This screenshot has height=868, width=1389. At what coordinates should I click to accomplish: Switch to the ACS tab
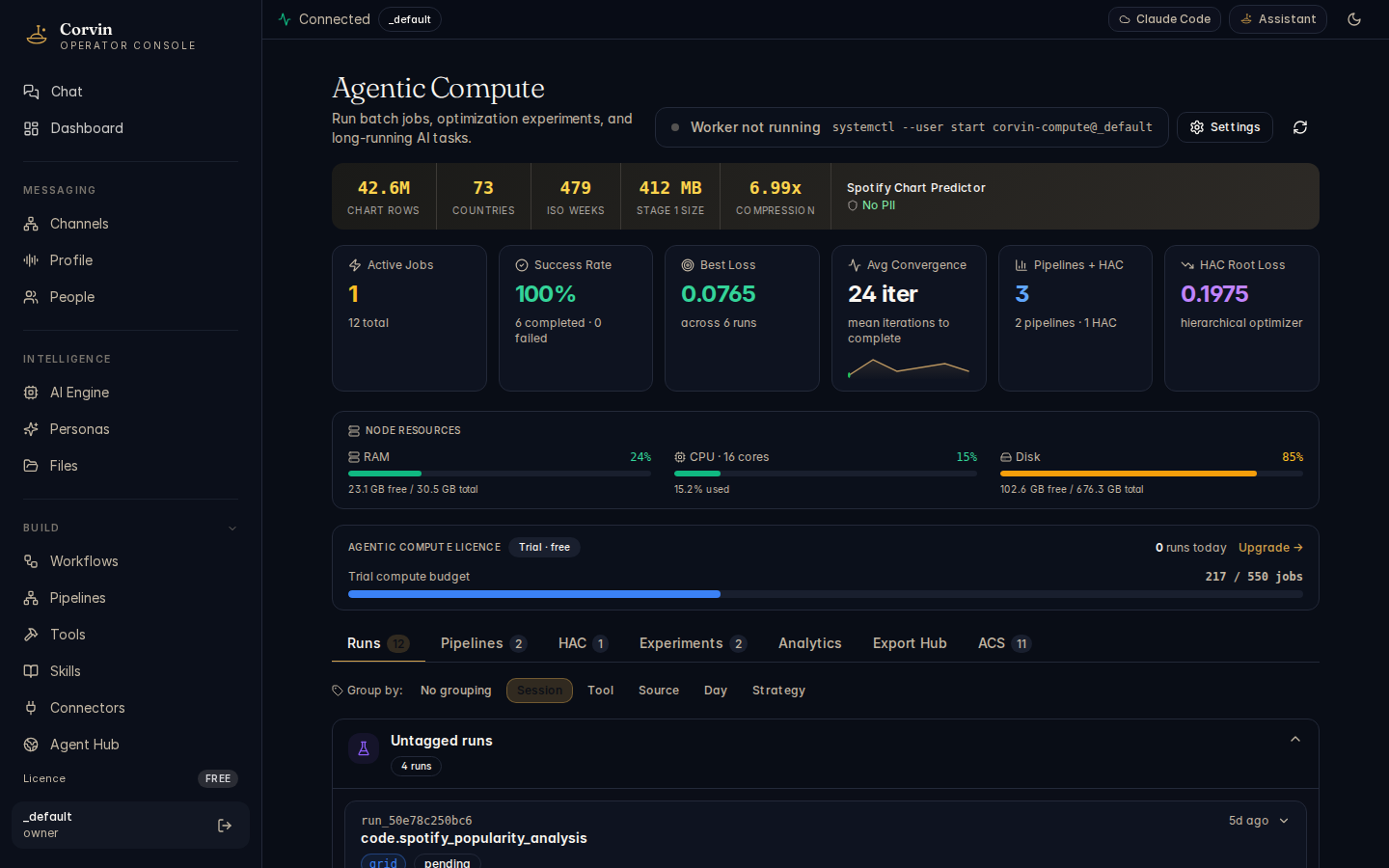pyautogui.click(x=1005, y=643)
